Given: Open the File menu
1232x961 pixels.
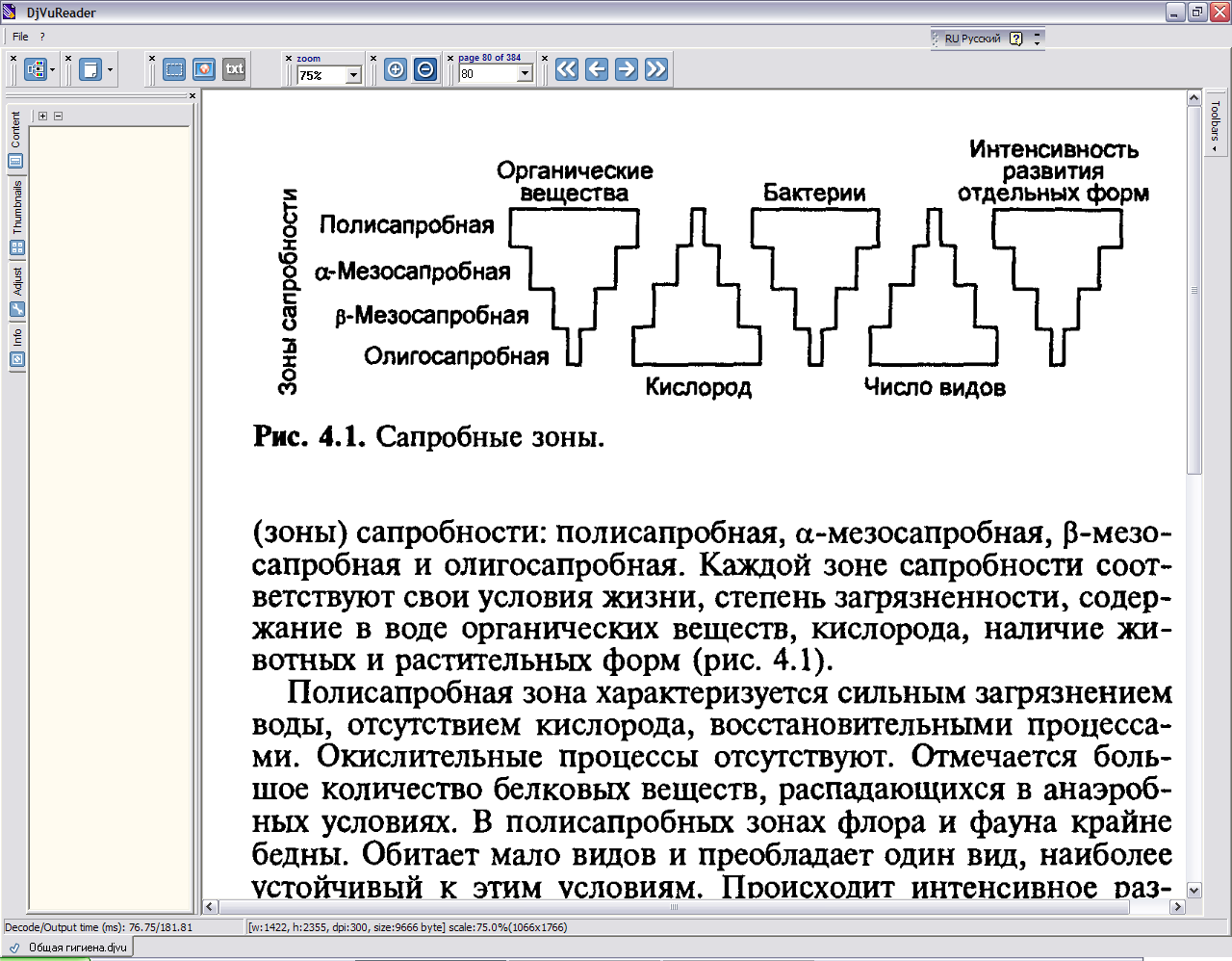Looking at the screenshot, I should click(x=20, y=37).
